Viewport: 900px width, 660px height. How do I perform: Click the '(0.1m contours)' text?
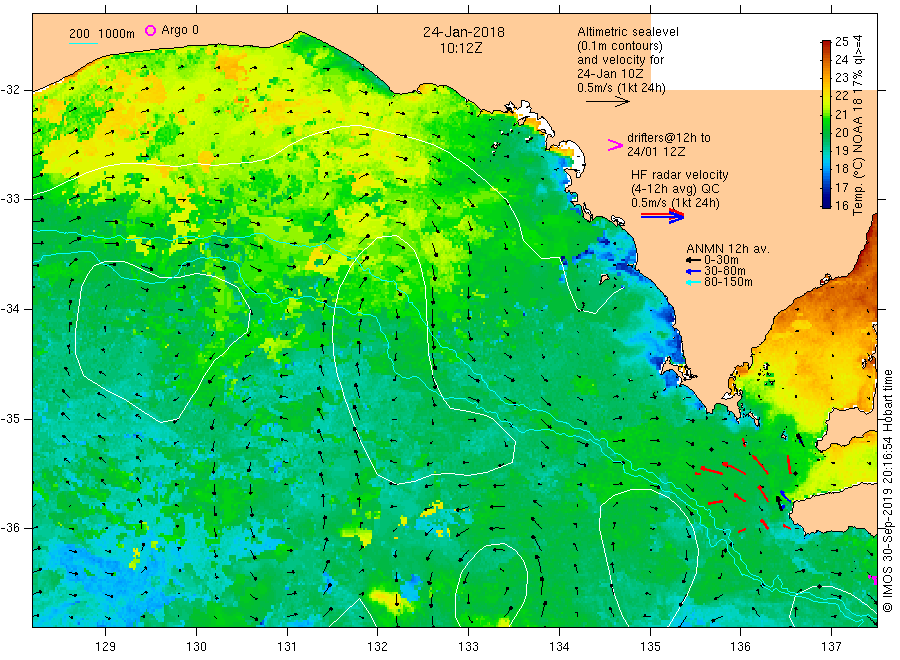tap(620, 46)
